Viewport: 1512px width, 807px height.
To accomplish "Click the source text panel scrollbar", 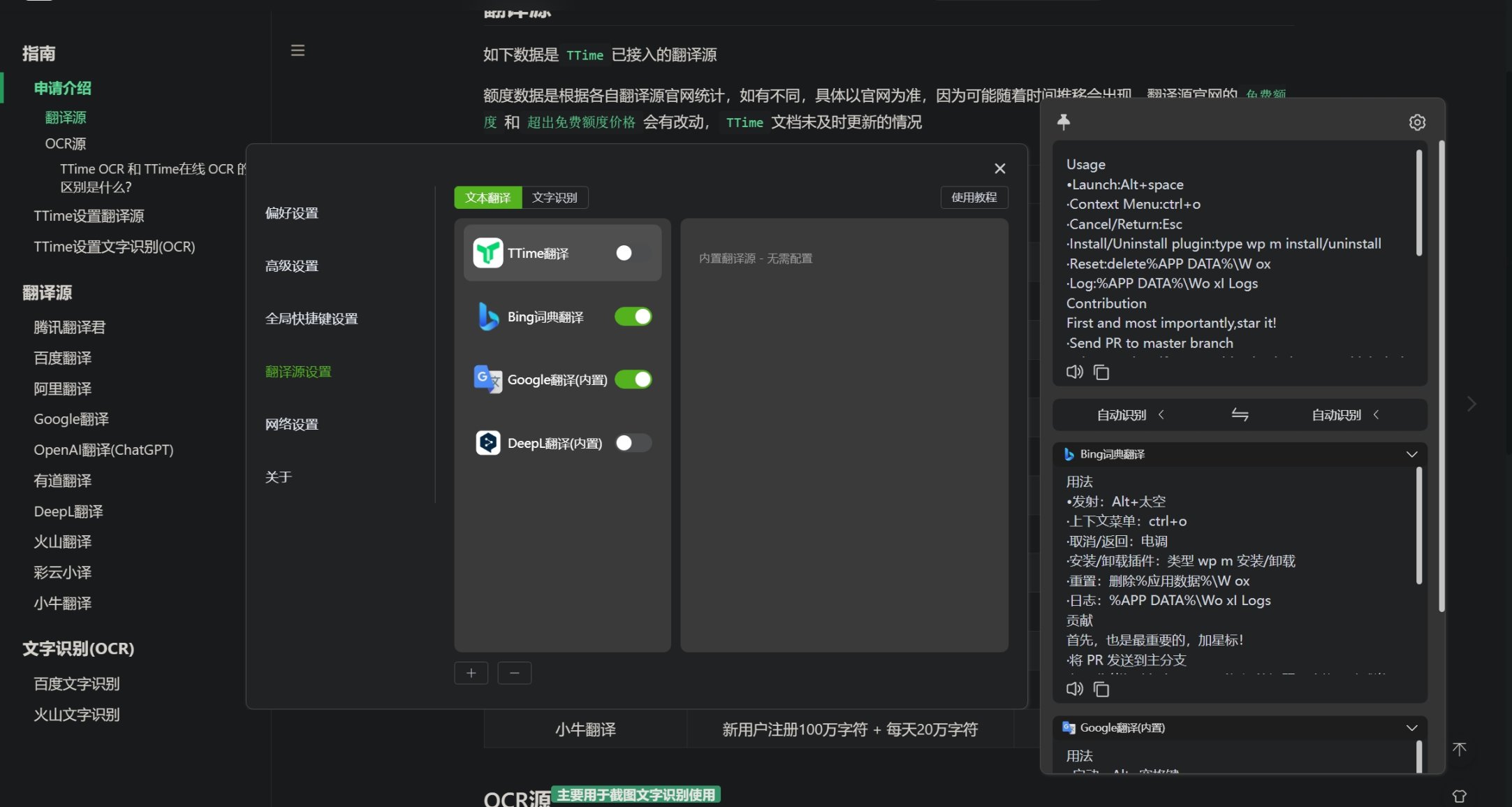I will pyautogui.click(x=1418, y=203).
